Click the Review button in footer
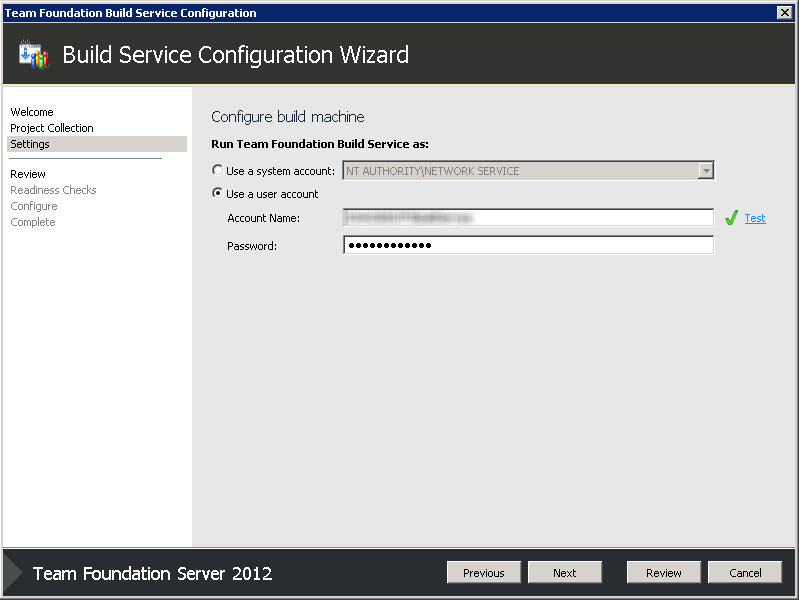 tap(663, 572)
